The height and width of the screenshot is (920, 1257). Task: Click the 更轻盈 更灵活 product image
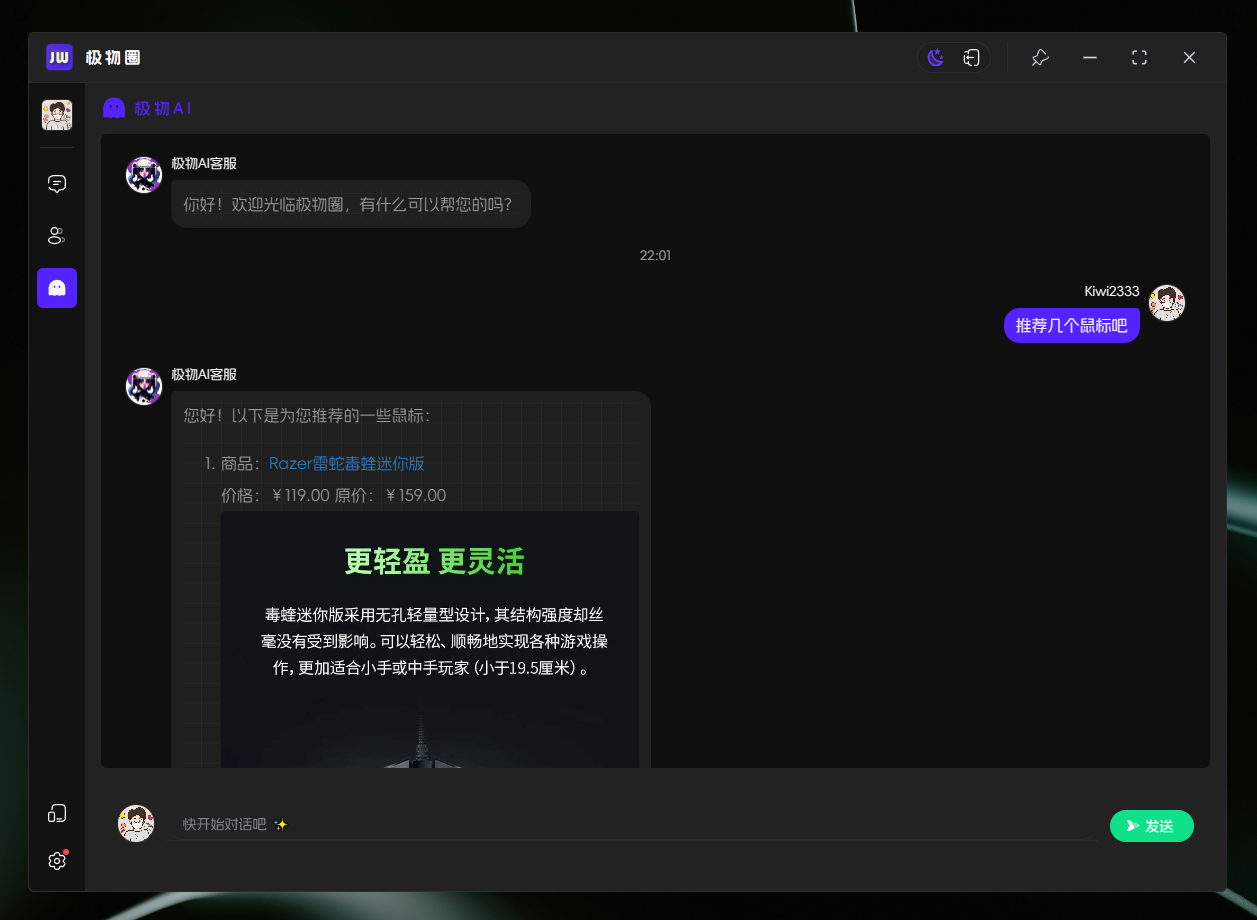pos(430,640)
